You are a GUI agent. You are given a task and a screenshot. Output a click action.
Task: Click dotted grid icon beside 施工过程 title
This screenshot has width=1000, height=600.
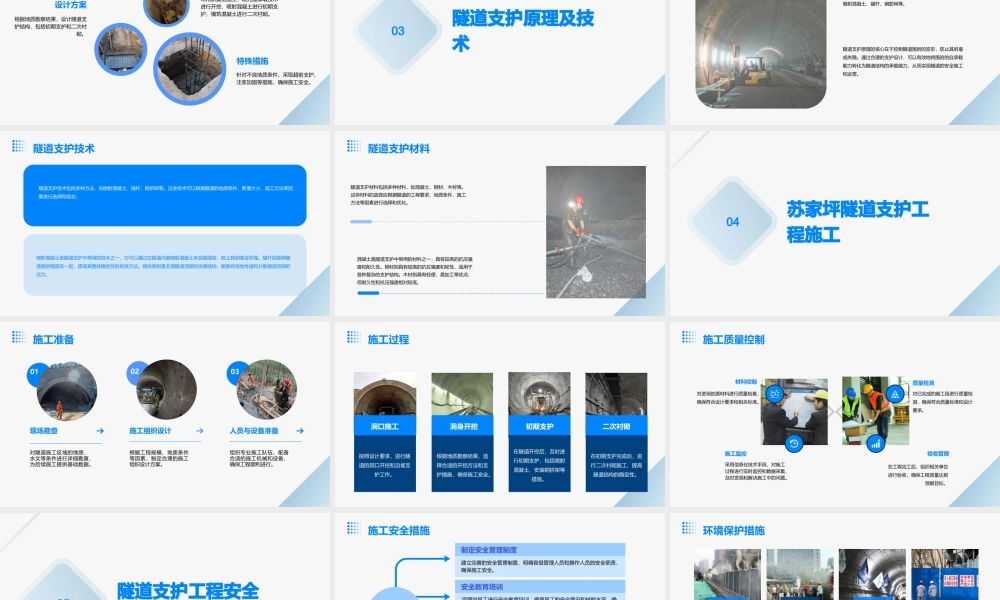[x=354, y=337]
